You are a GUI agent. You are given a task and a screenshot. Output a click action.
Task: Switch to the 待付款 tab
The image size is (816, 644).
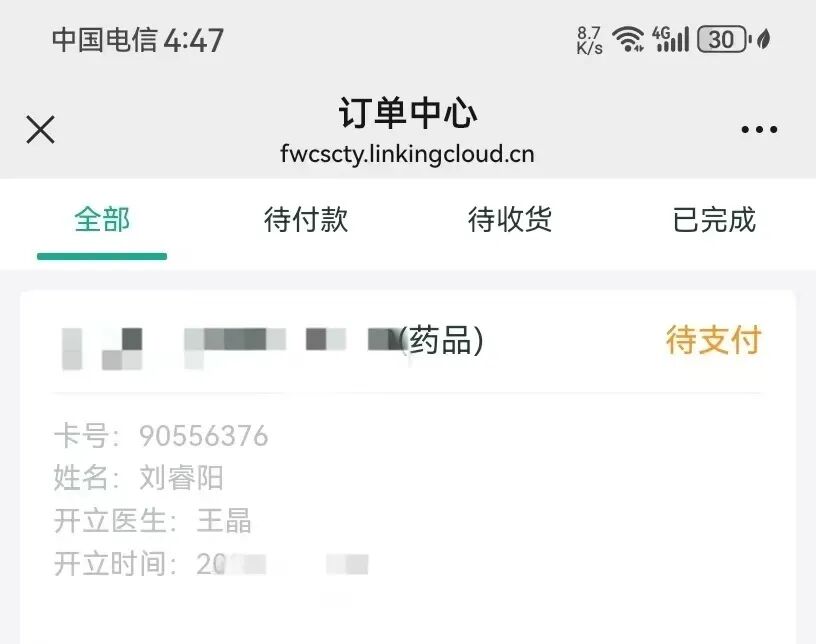pyautogui.click(x=306, y=219)
